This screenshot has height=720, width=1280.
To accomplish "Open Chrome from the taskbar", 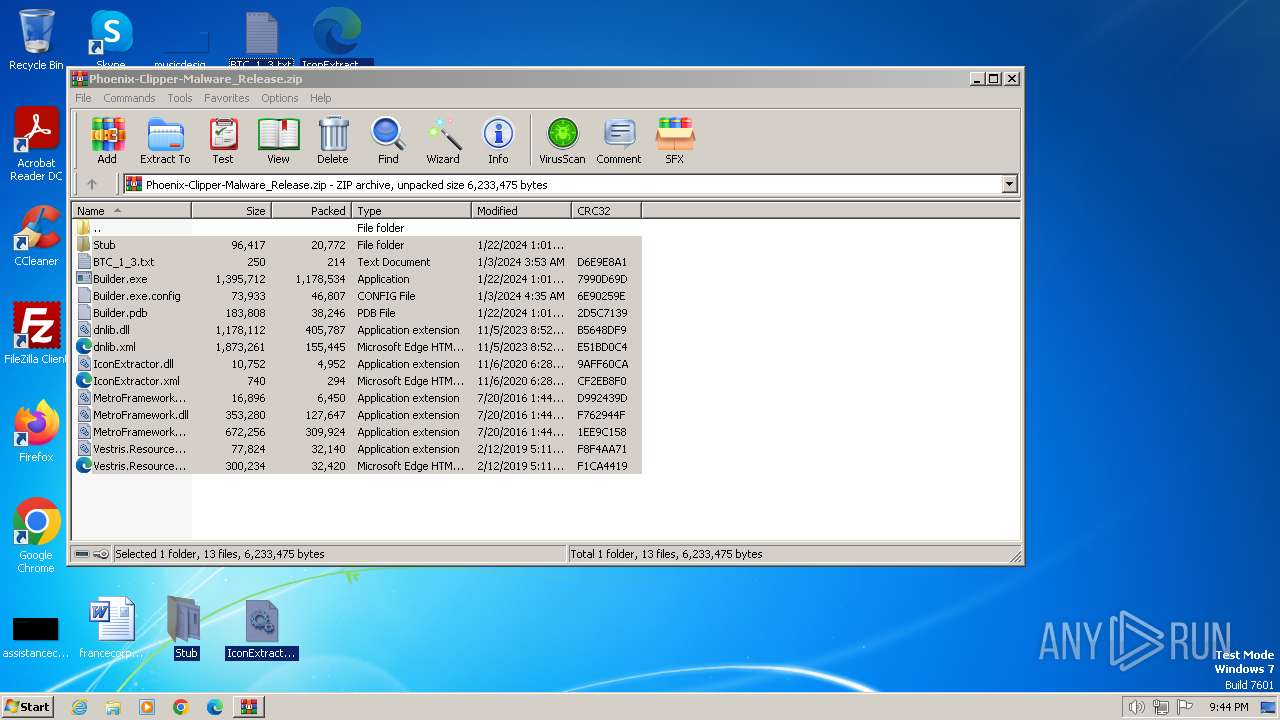I will click(x=181, y=707).
